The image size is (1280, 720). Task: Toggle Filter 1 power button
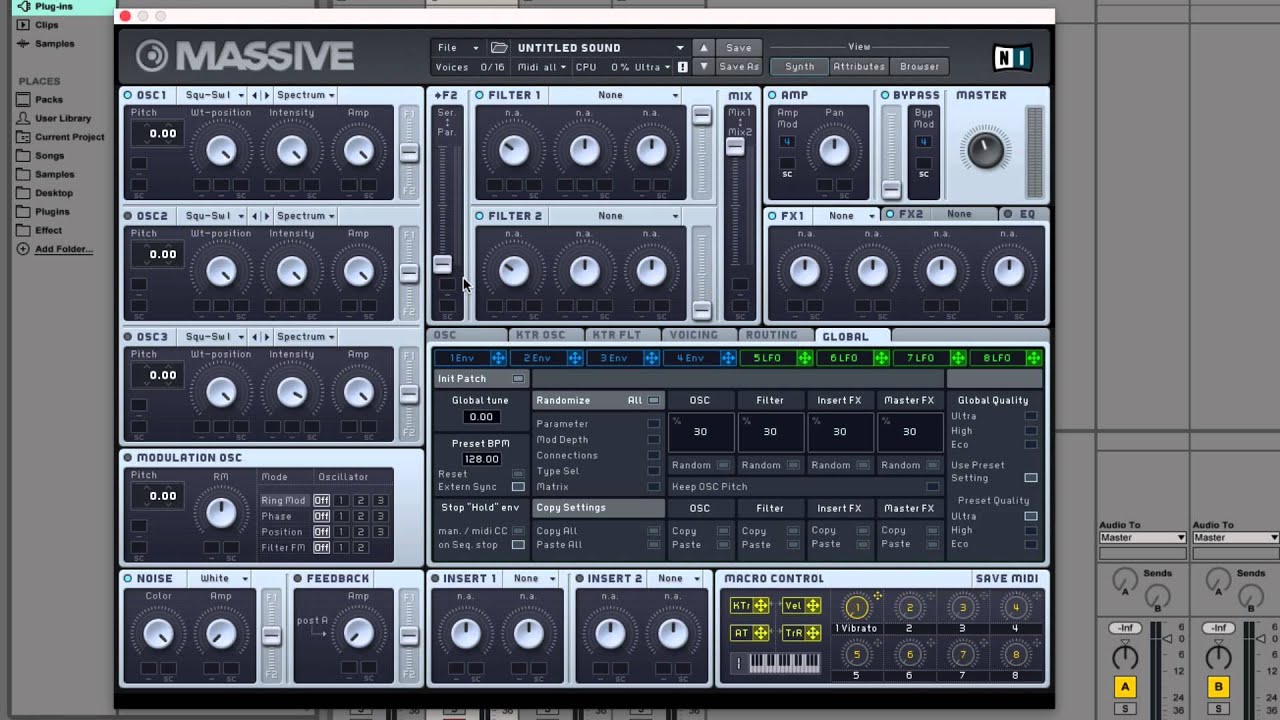point(480,95)
